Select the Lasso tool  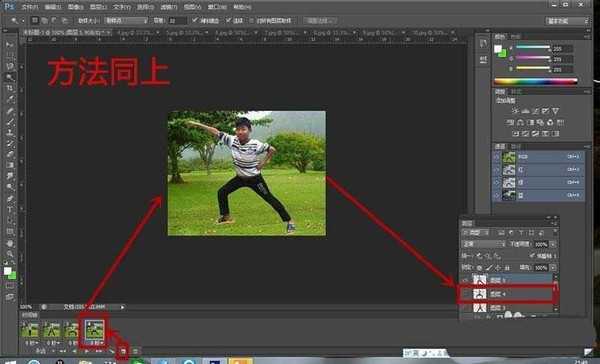(9, 66)
